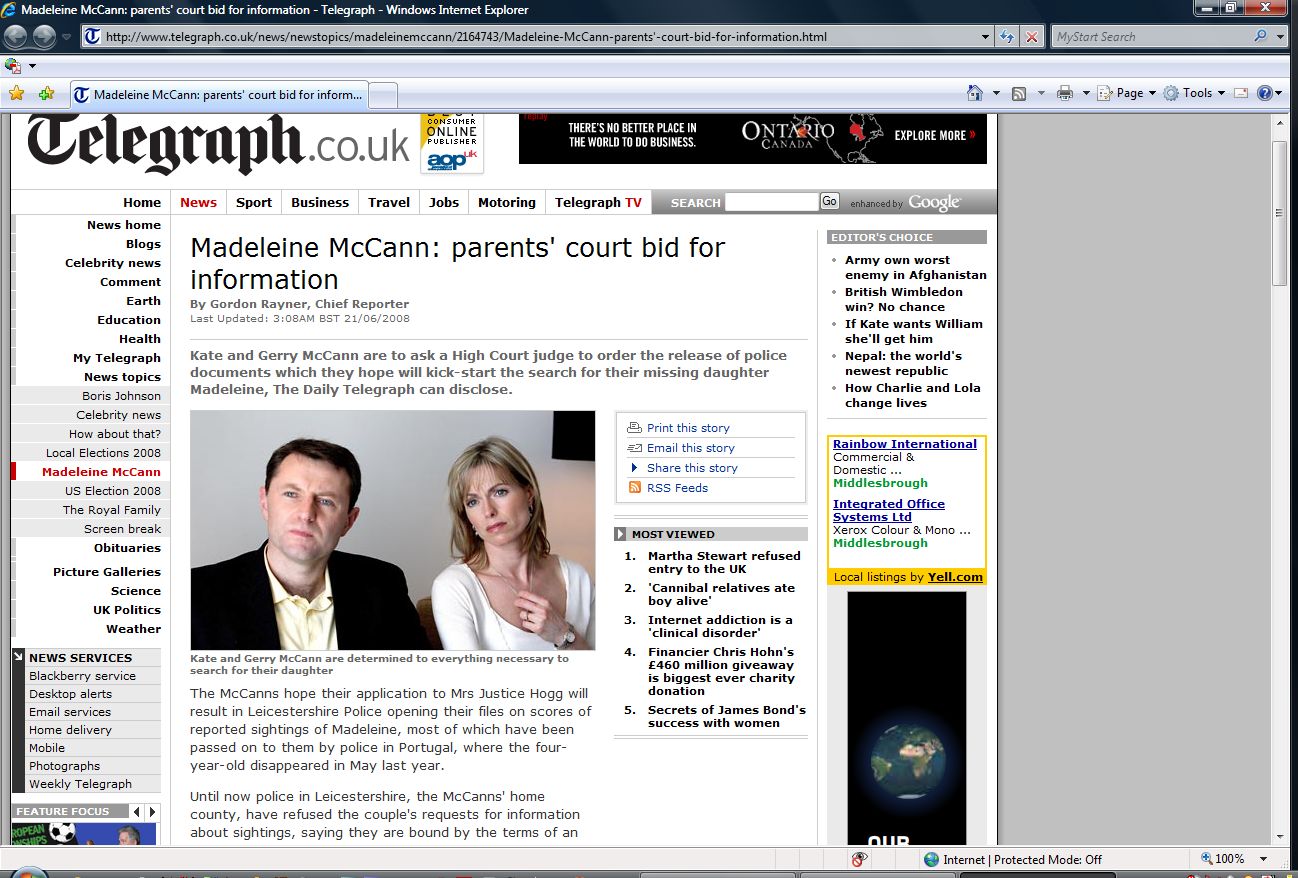Click the search magnifier icon in MyStart box
1298x878 pixels.
[x=1261, y=37]
